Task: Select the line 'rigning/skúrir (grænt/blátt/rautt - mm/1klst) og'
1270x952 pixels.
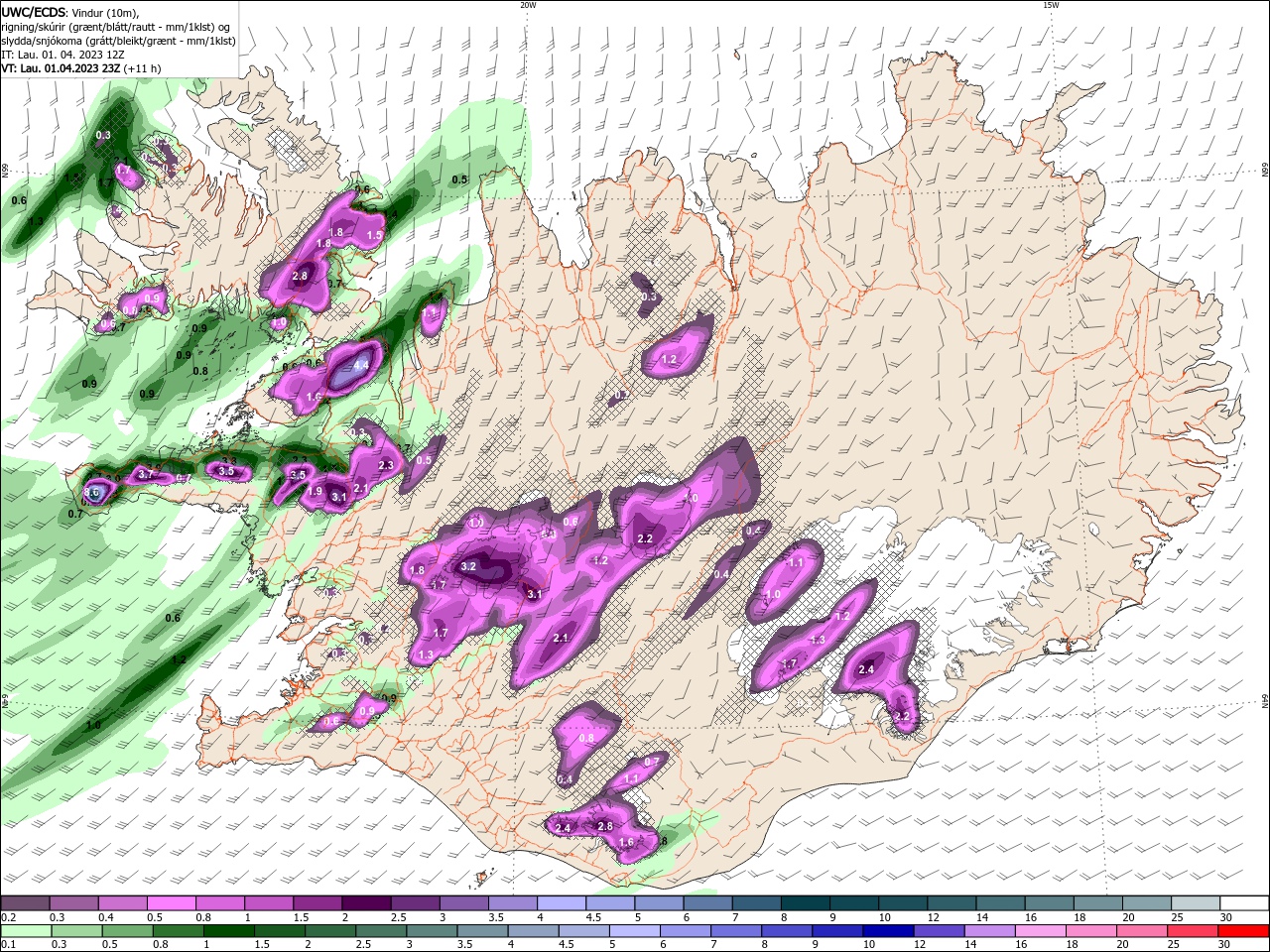Action: 116,27
